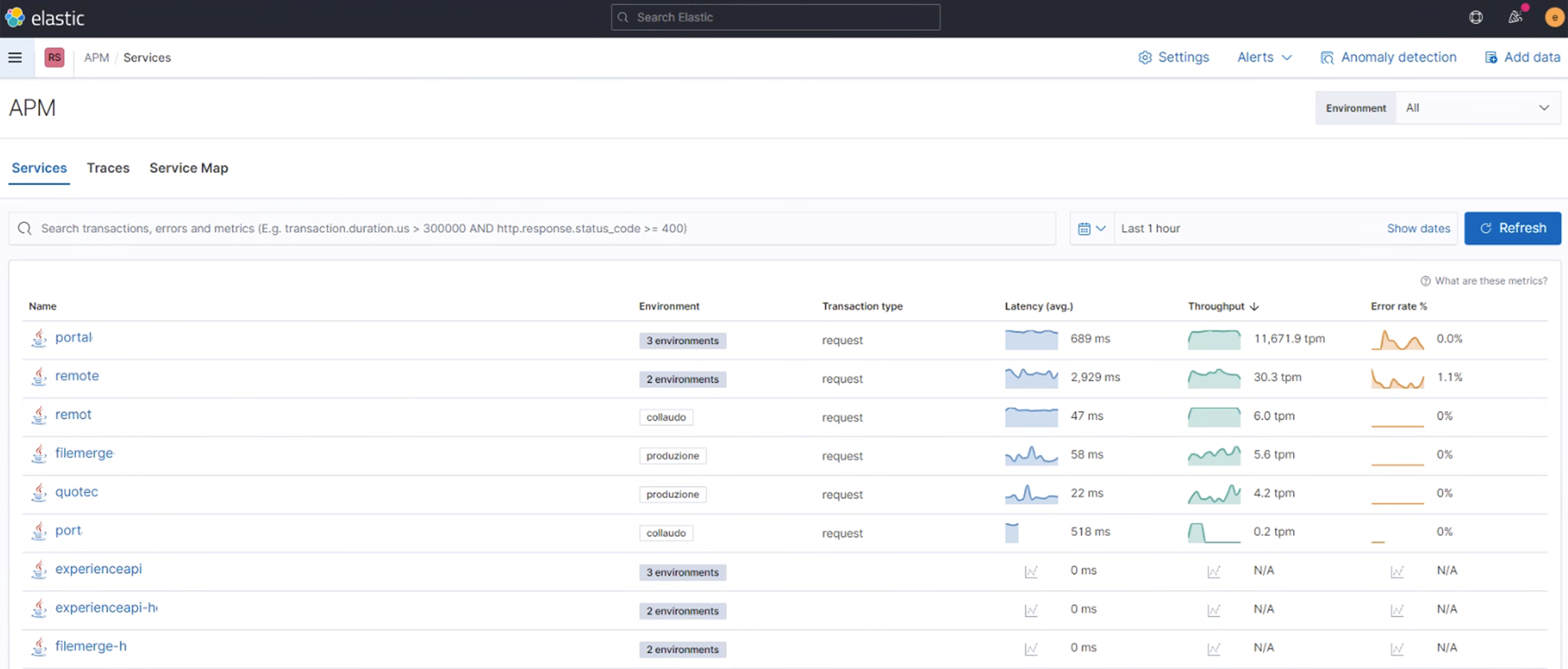Expand the date quick-menu chevron
Viewport: 1568px width, 669px height.
(1101, 228)
